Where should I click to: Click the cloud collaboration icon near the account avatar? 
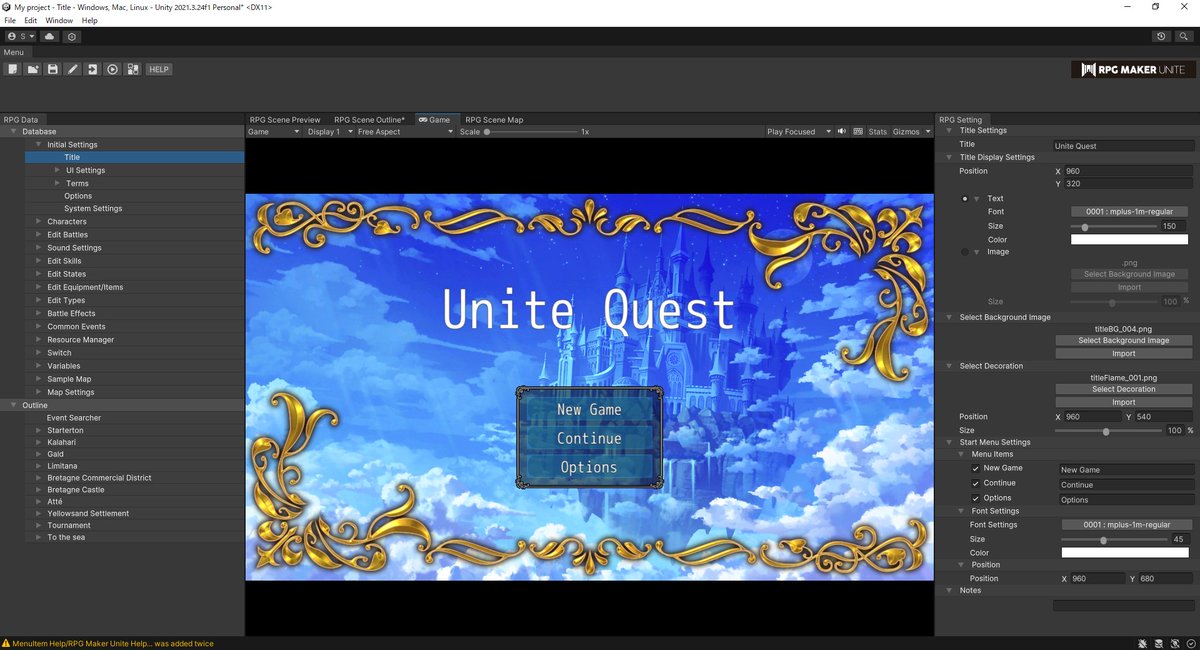click(x=49, y=36)
